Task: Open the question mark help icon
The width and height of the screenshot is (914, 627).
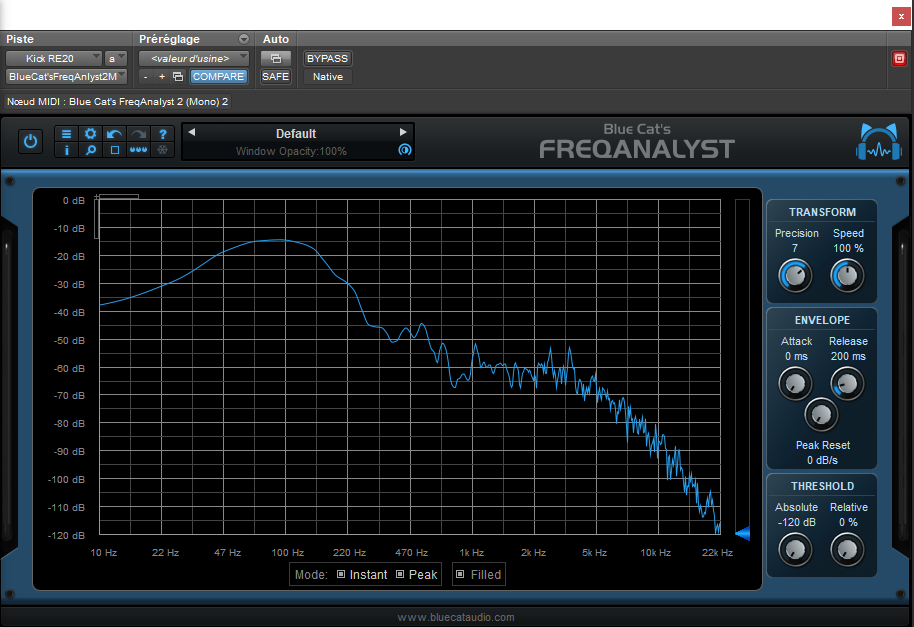Action: pyautogui.click(x=163, y=133)
